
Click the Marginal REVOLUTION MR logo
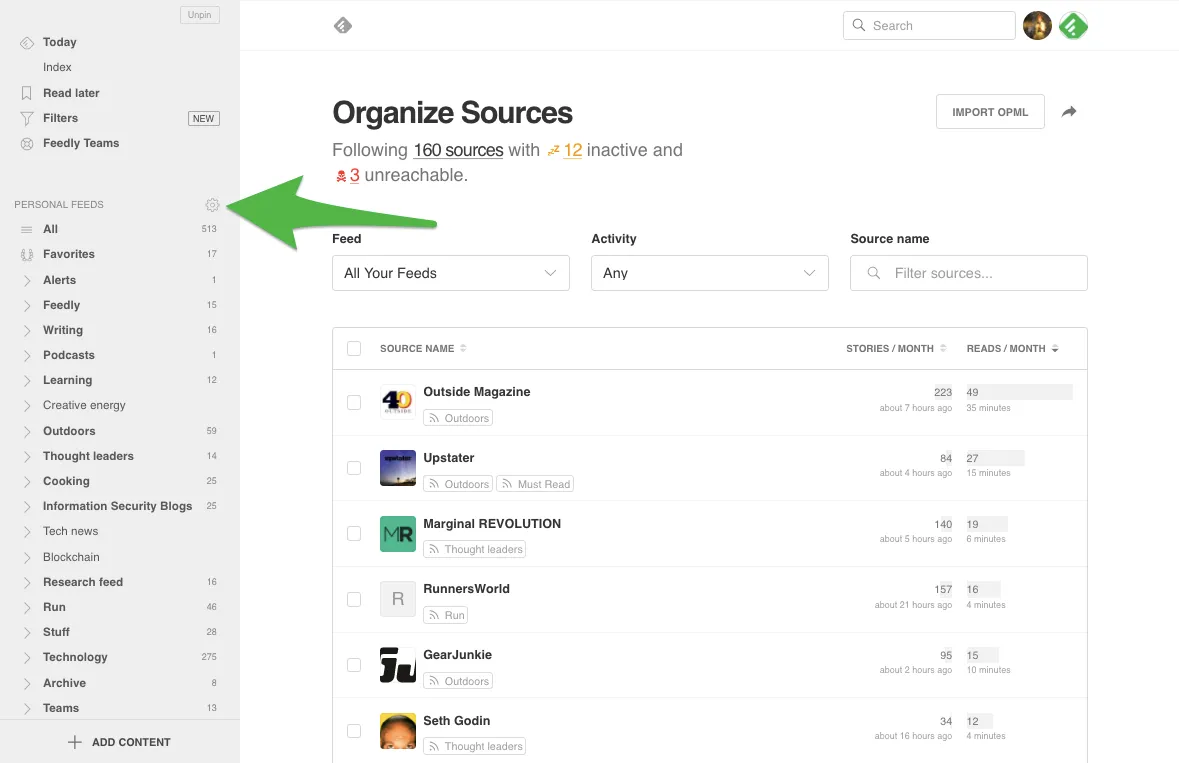pyautogui.click(x=398, y=534)
